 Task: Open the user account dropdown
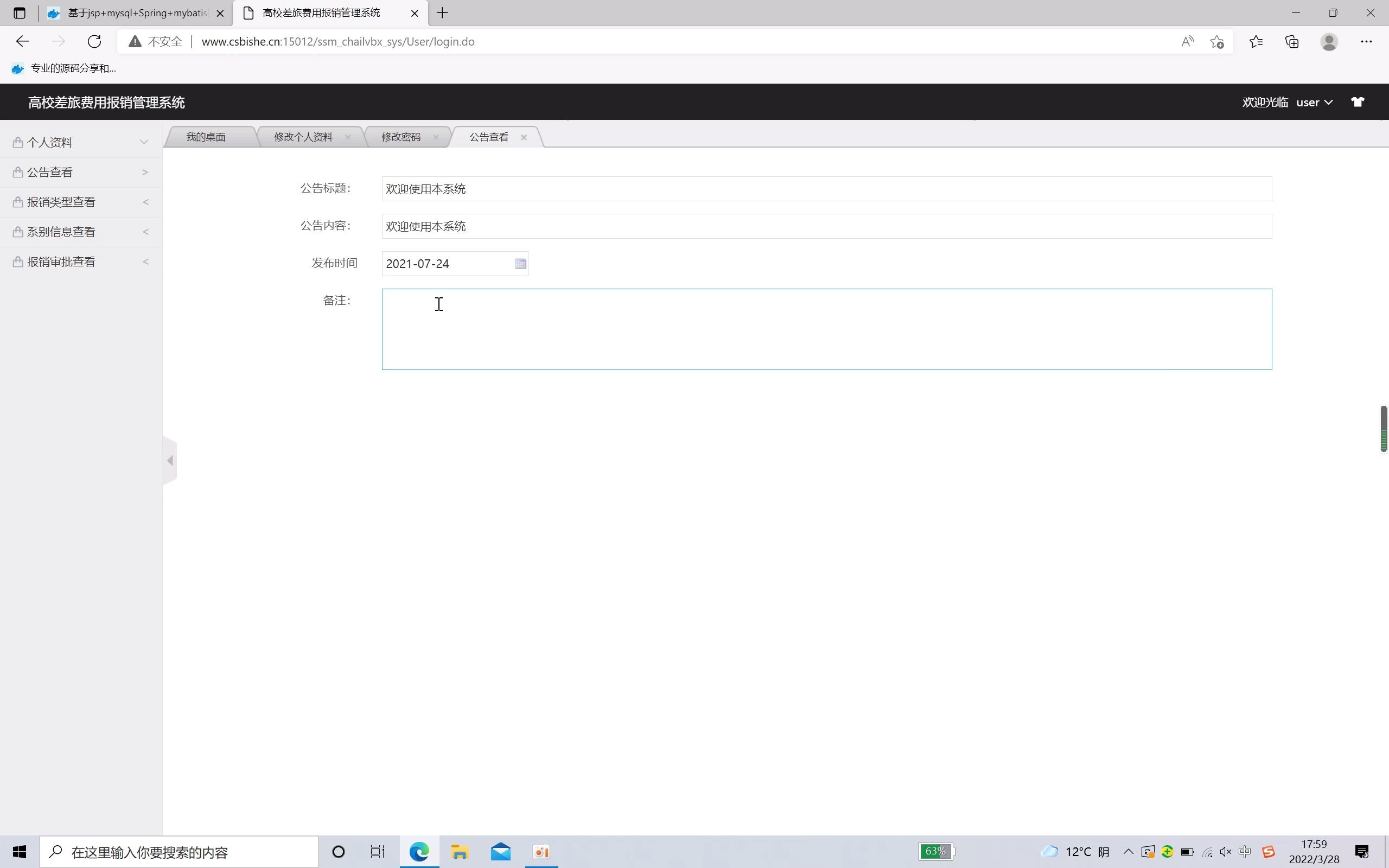1314,102
